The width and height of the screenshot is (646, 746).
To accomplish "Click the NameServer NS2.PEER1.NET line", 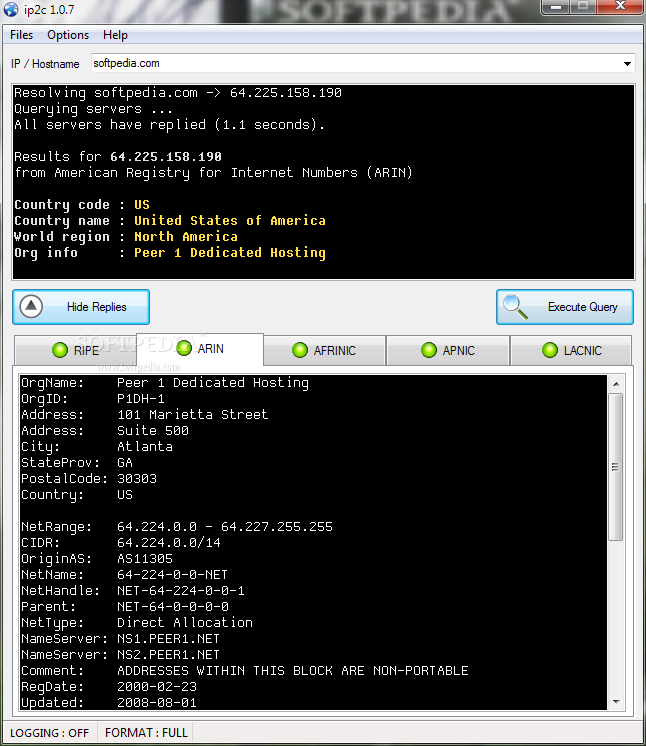I will 120,655.
